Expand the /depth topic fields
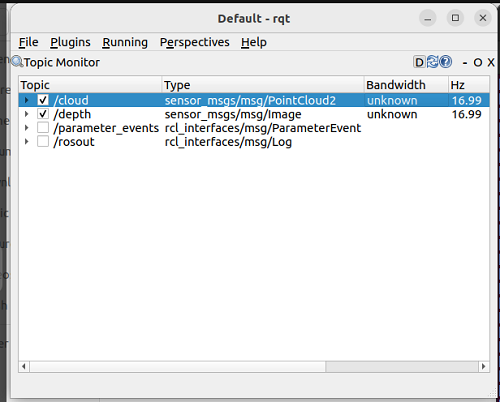Screen dimensions: 500x402 [27, 114]
